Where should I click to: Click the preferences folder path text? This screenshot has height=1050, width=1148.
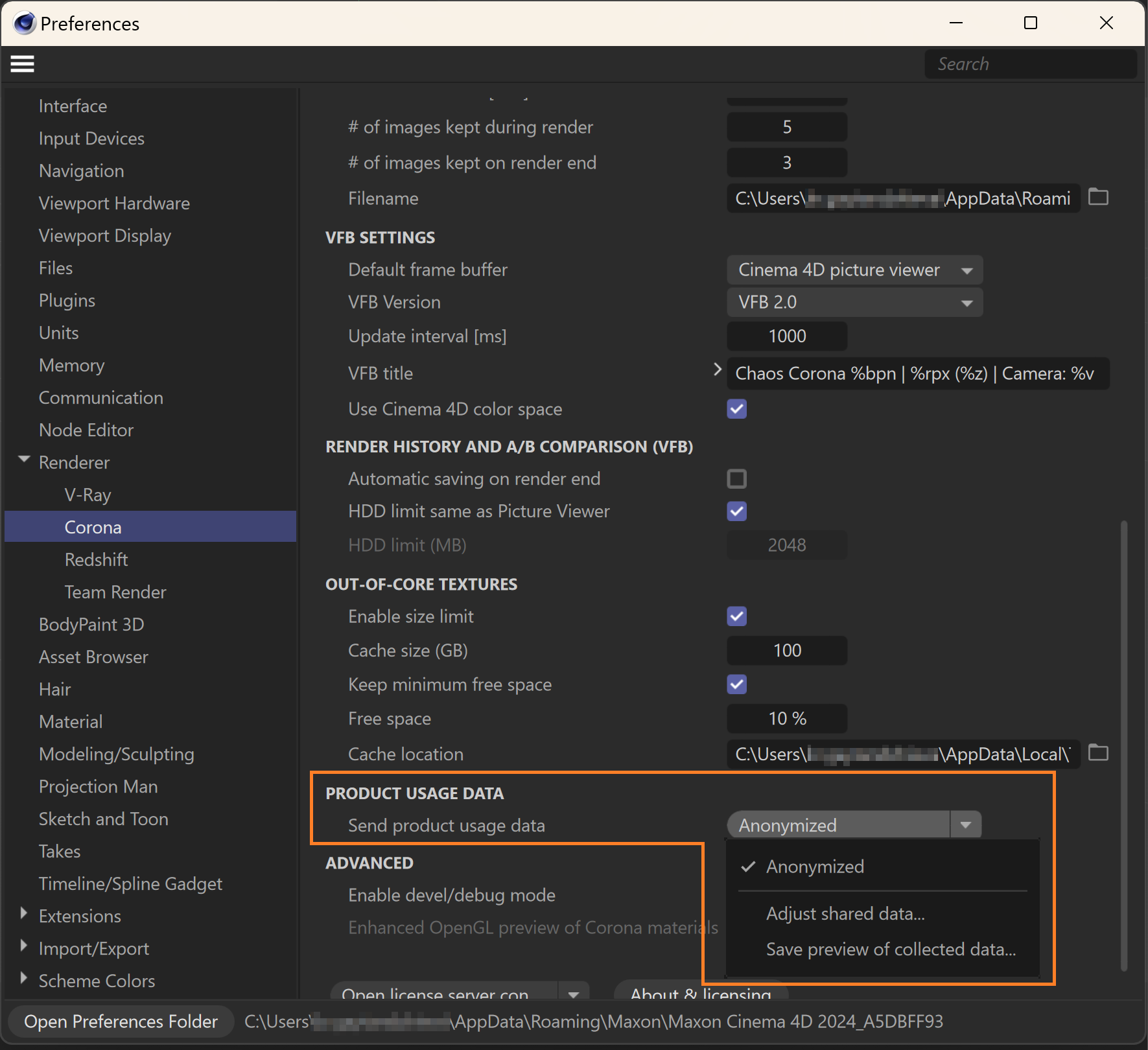point(593,1021)
